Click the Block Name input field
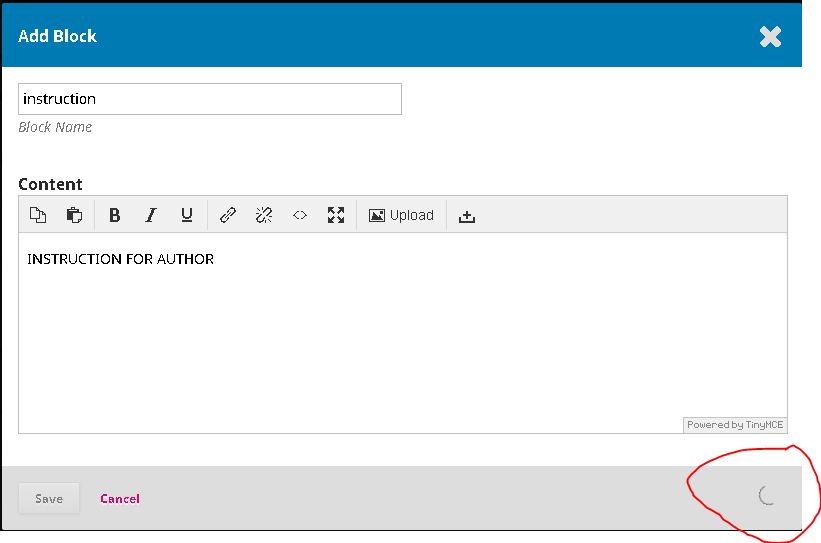This screenshot has height=543, width=821. coord(210,99)
